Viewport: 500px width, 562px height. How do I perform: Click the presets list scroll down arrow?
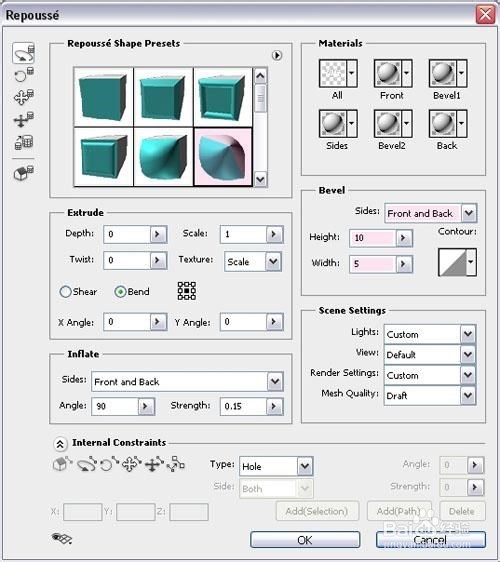260,178
